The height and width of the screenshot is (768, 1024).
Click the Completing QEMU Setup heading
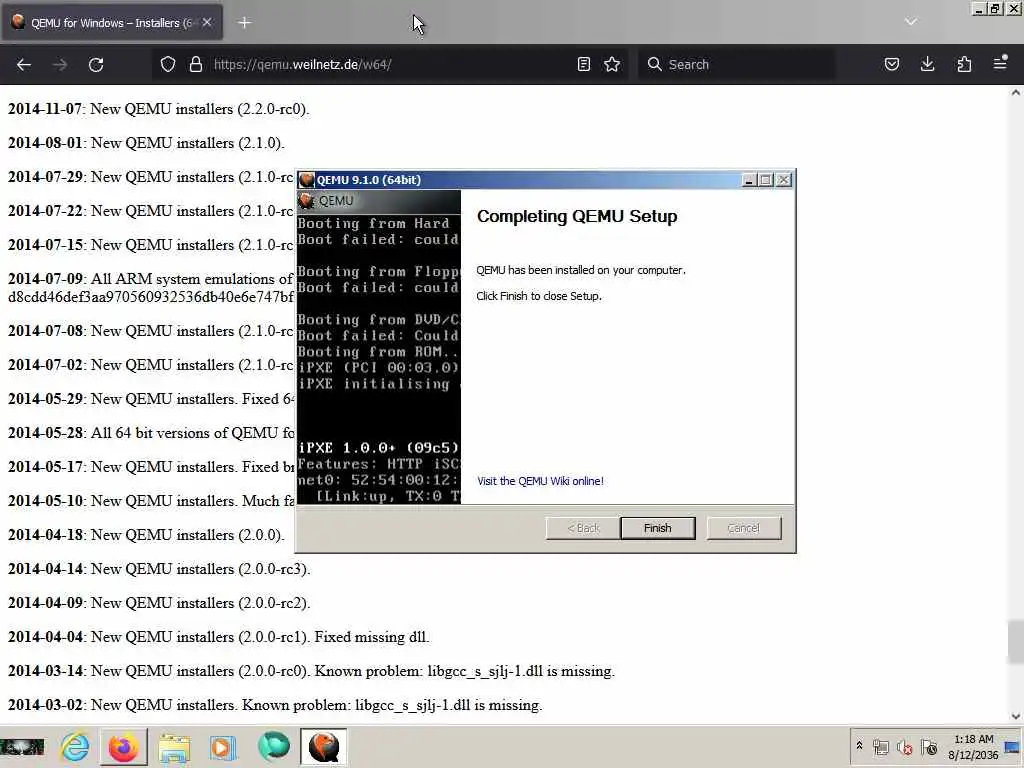[x=577, y=216]
